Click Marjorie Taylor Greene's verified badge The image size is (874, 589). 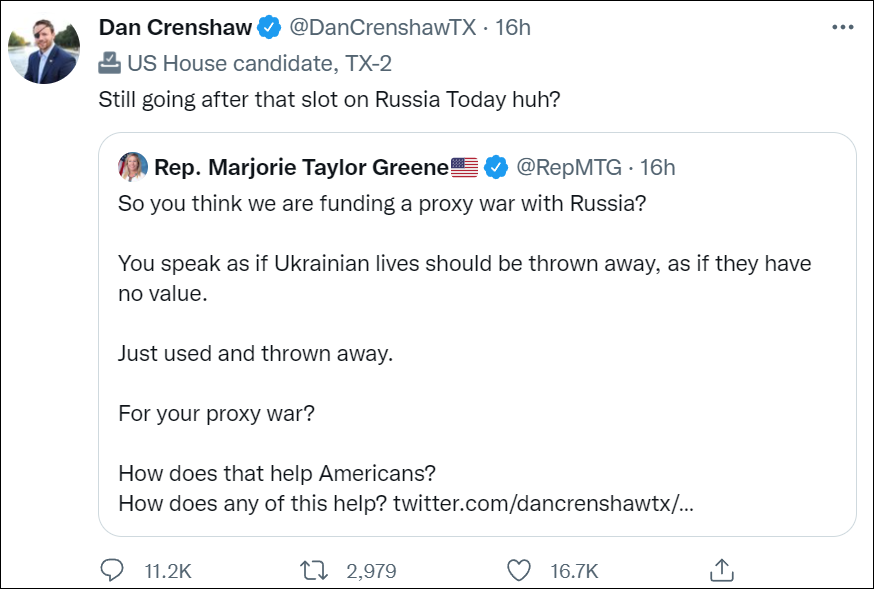496,167
